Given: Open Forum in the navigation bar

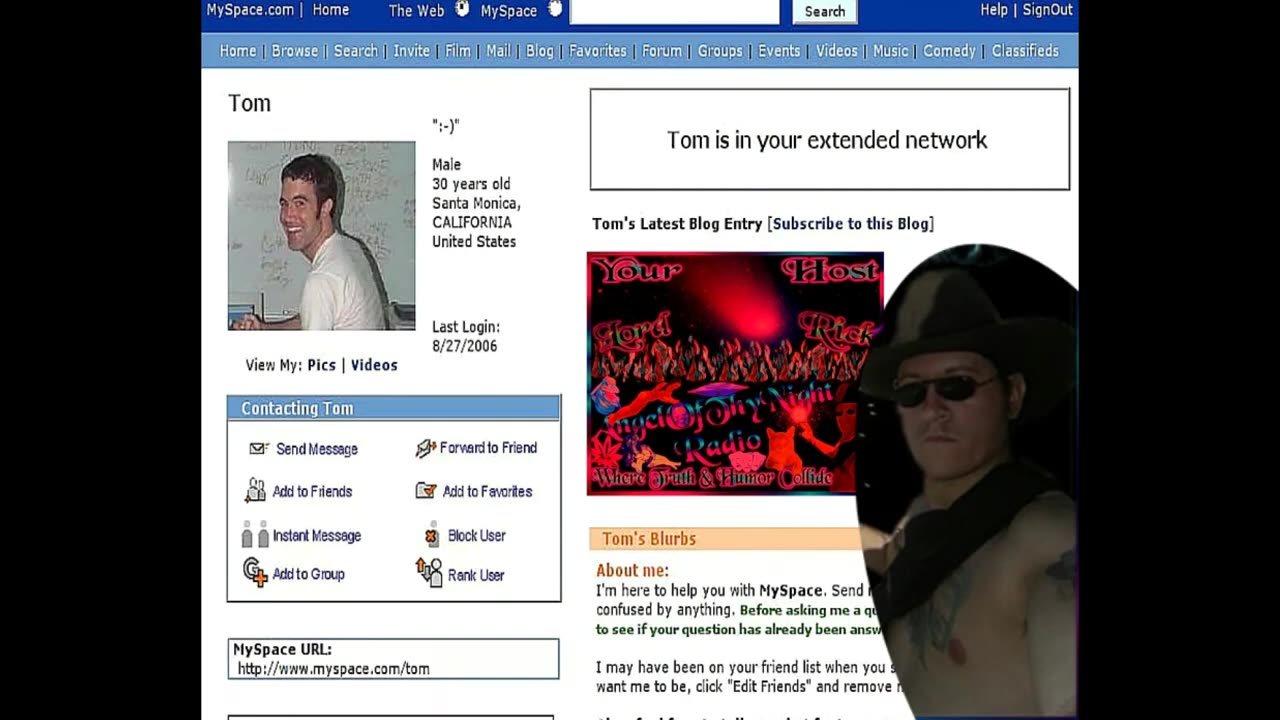Looking at the screenshot, I should point(662,51).
